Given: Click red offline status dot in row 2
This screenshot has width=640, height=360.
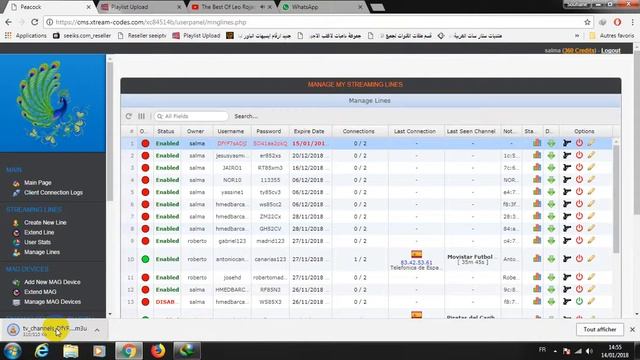Looking at the screenshot, I should tap(145, 156).
